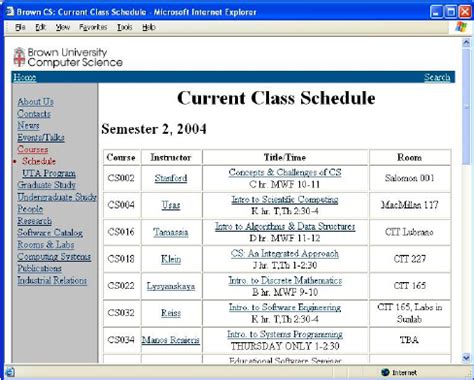This screenshot has height=380, width=474.
Task: Open the Help menu
Action: pyautogui.click(x=149, y=27)
